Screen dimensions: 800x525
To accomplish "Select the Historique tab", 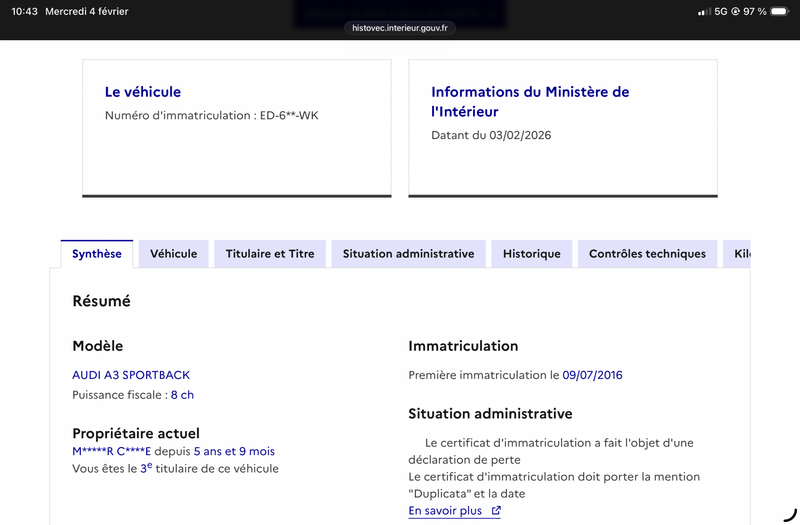I will coord(532,254).
